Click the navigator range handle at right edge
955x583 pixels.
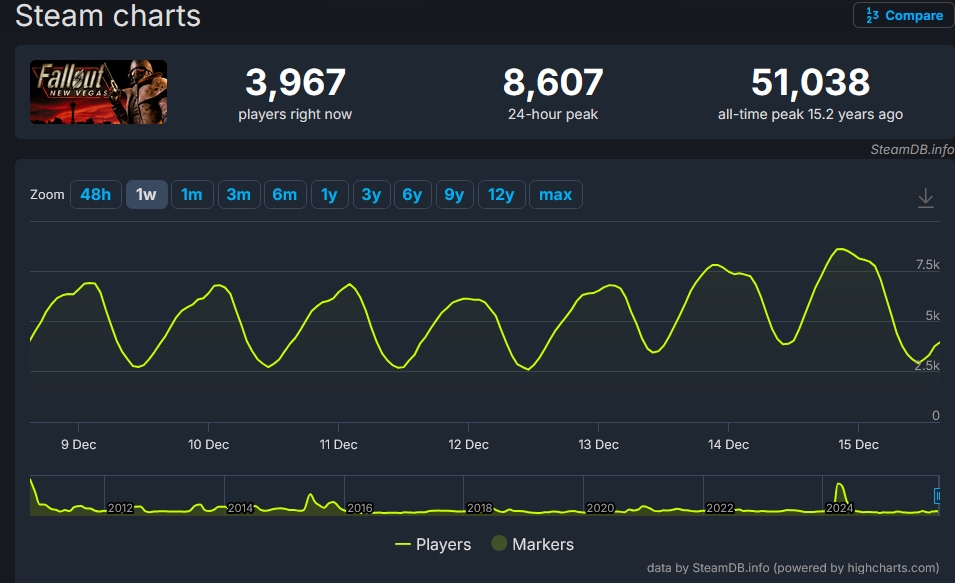[x=938, y=496]
